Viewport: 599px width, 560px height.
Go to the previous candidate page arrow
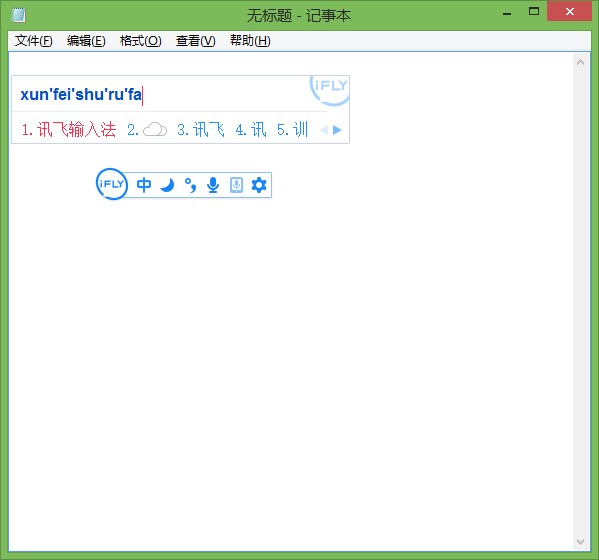[x=324, y=130]
